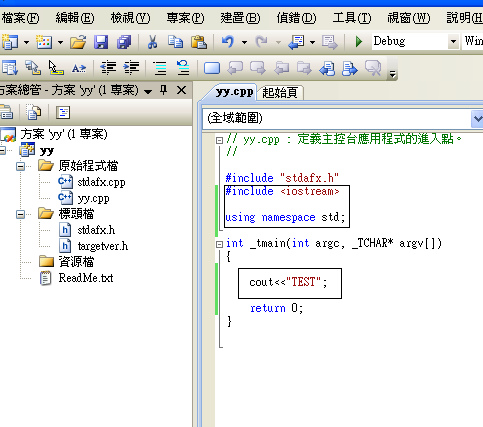Select yy.cpp in the Solution Explorer tree

coord(93,198)
